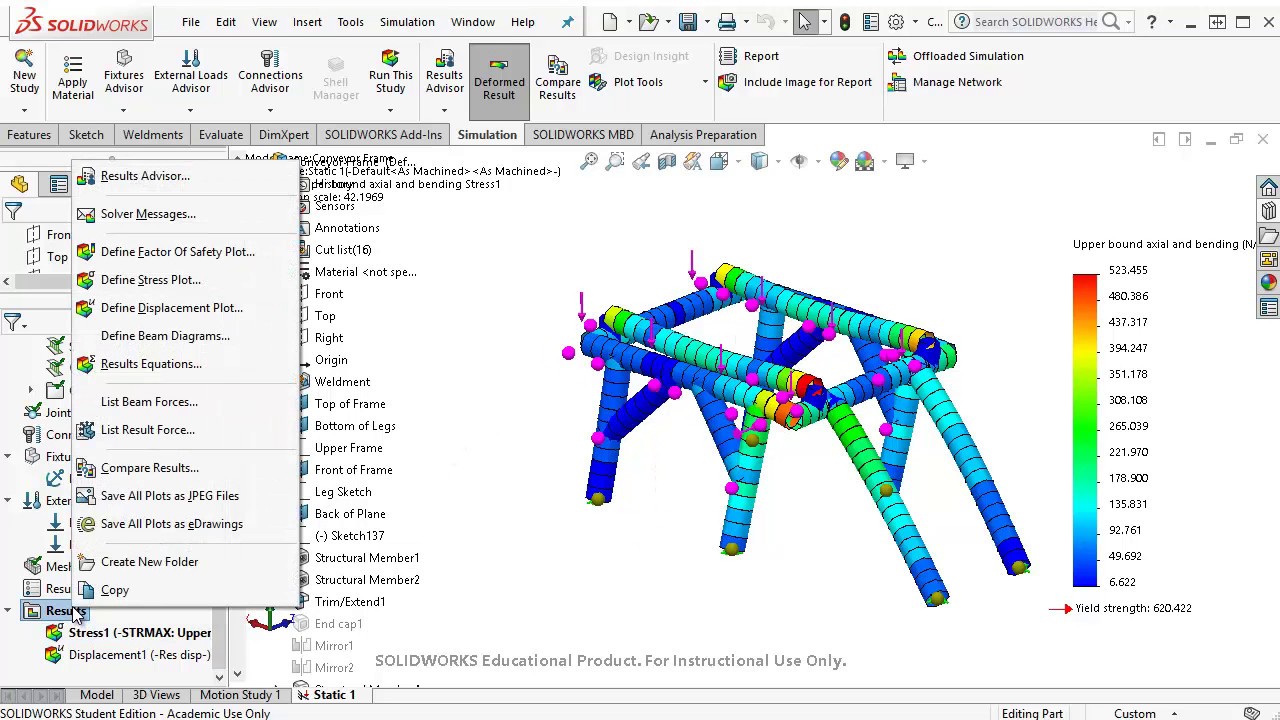Click Offloaded Simulation
Screen dimensions: 1280x720
[956, 56]
